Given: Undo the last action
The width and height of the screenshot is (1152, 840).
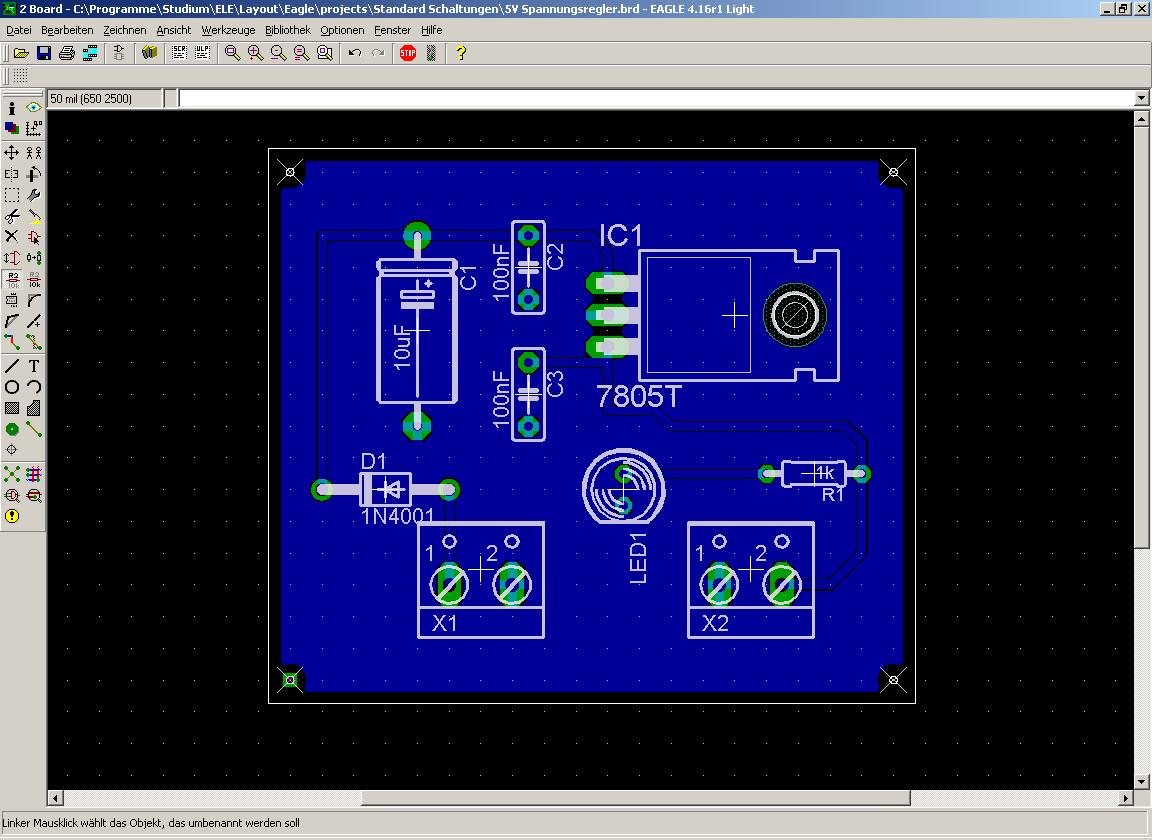Looking at the screenshot, I should (x=355, y=53).
